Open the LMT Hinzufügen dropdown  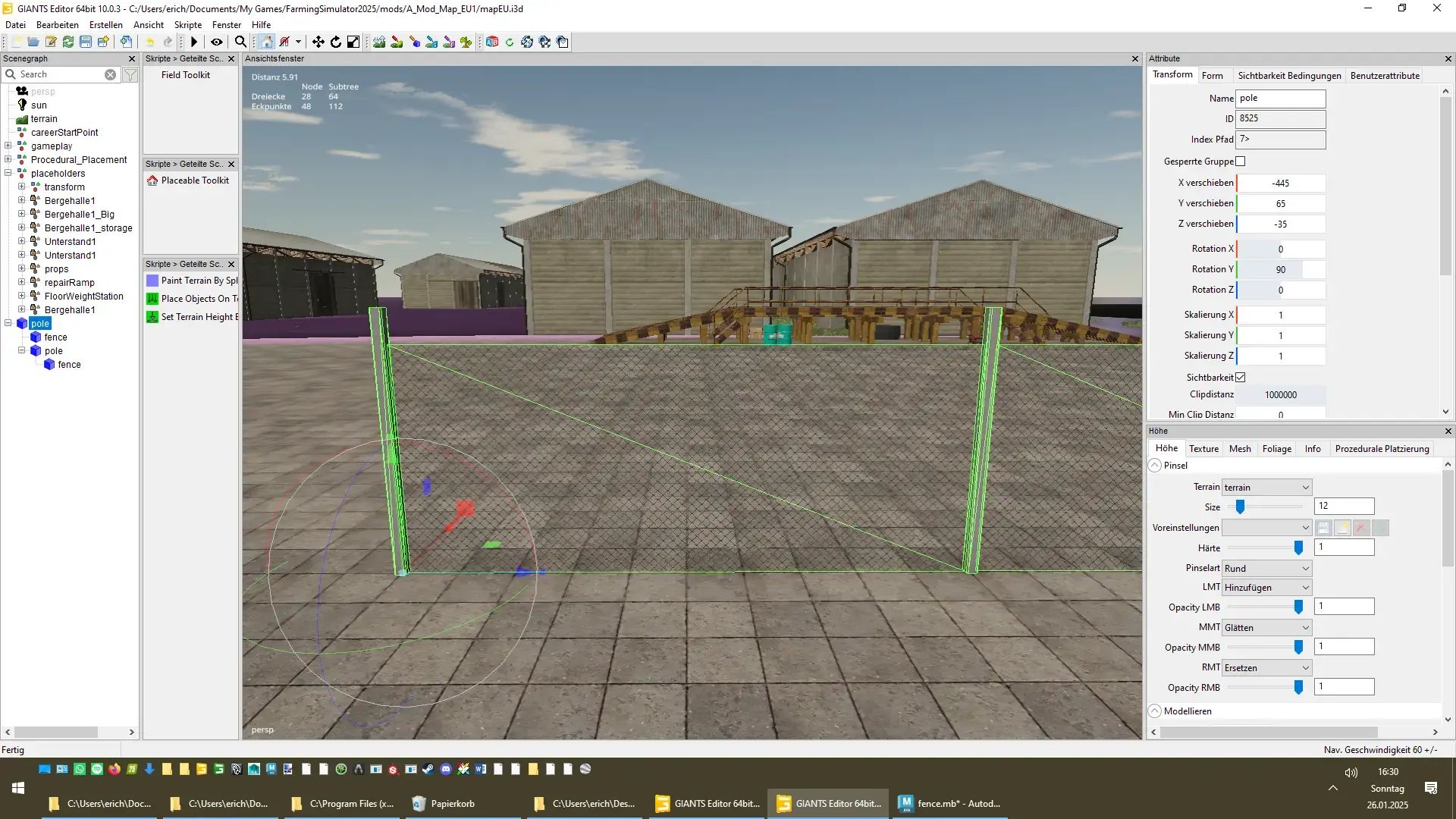(x=1266, y=588)
